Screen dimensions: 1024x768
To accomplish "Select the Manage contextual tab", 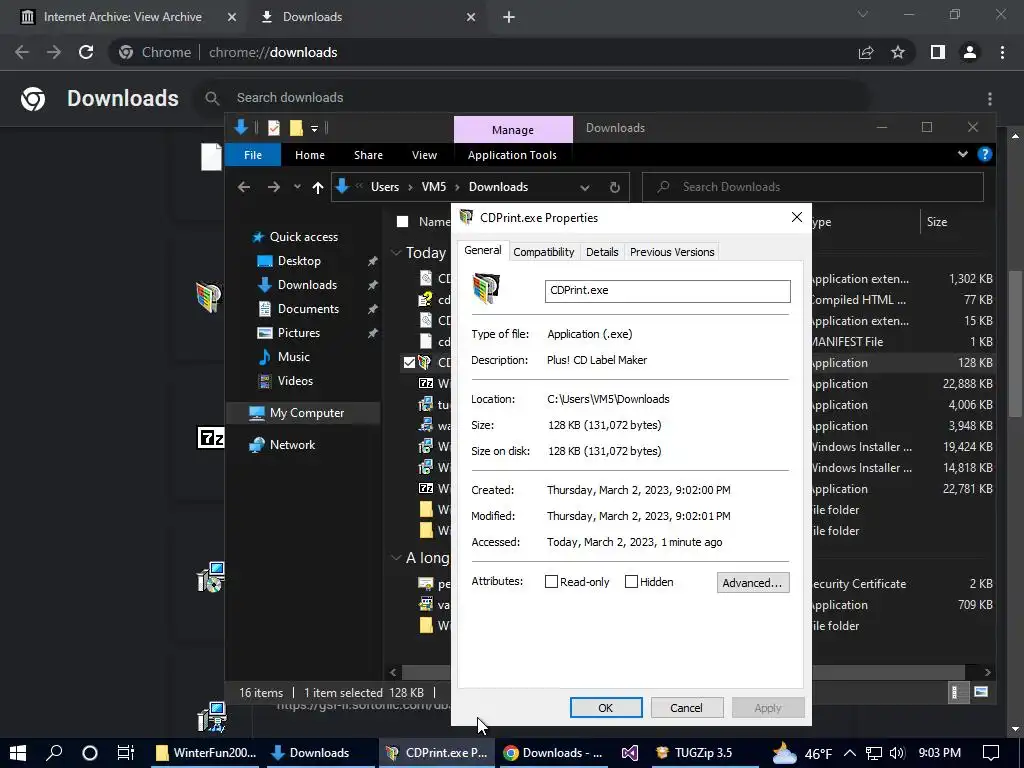I will pyautogui.click(x=513, y=130).
